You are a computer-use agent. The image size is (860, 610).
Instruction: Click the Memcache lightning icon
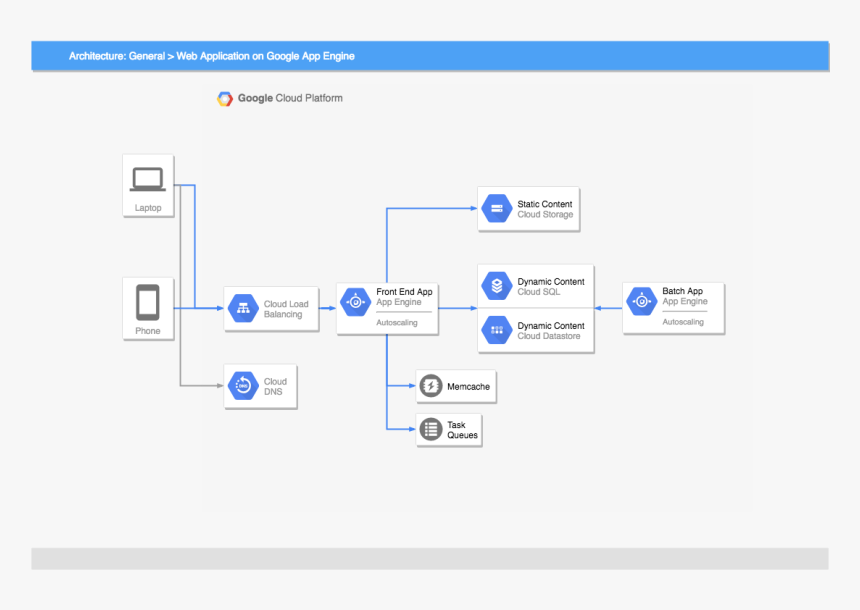click(430, 386)
